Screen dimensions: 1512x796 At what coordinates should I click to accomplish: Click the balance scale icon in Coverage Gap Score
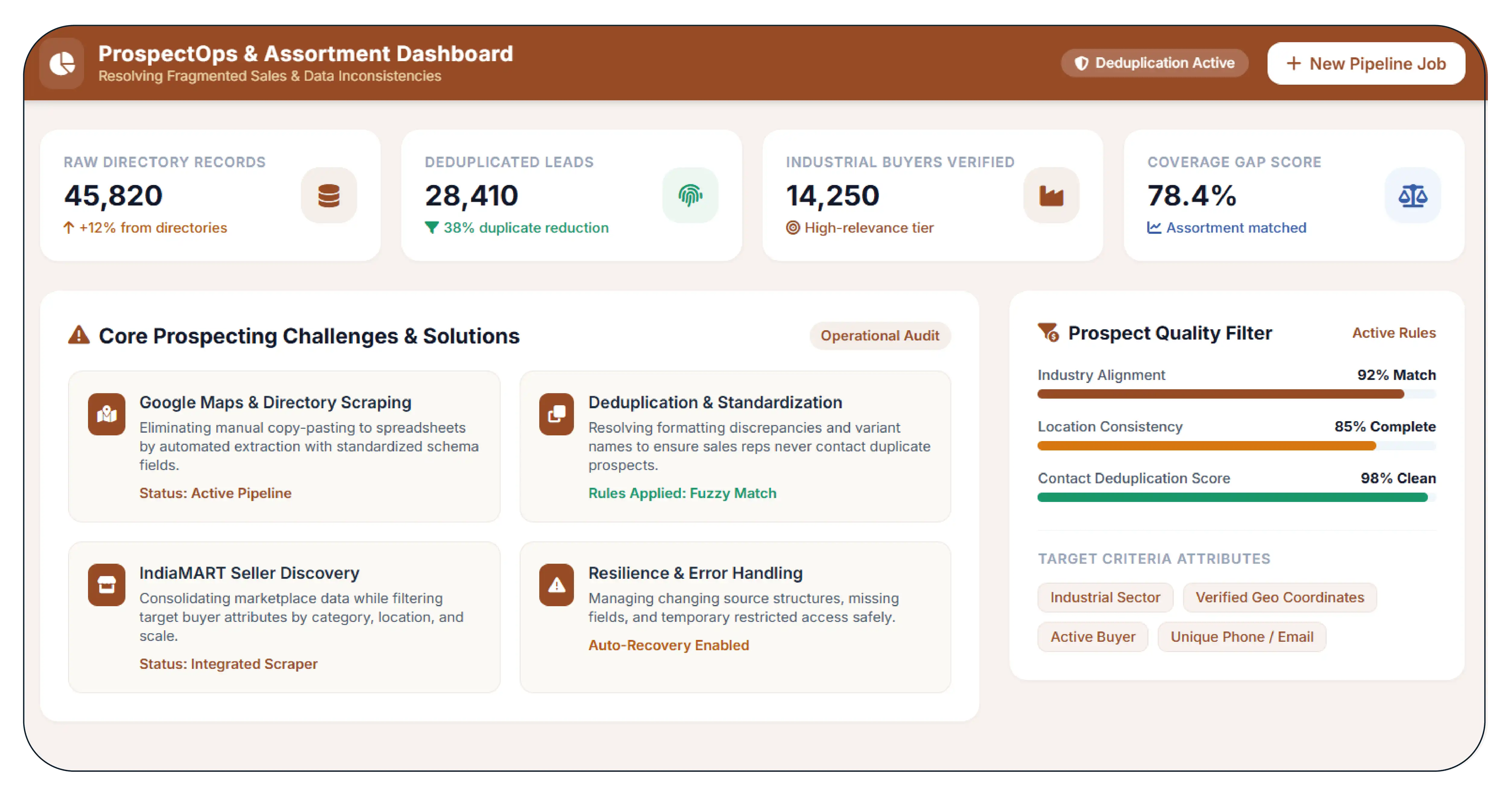click(1413, 195)
